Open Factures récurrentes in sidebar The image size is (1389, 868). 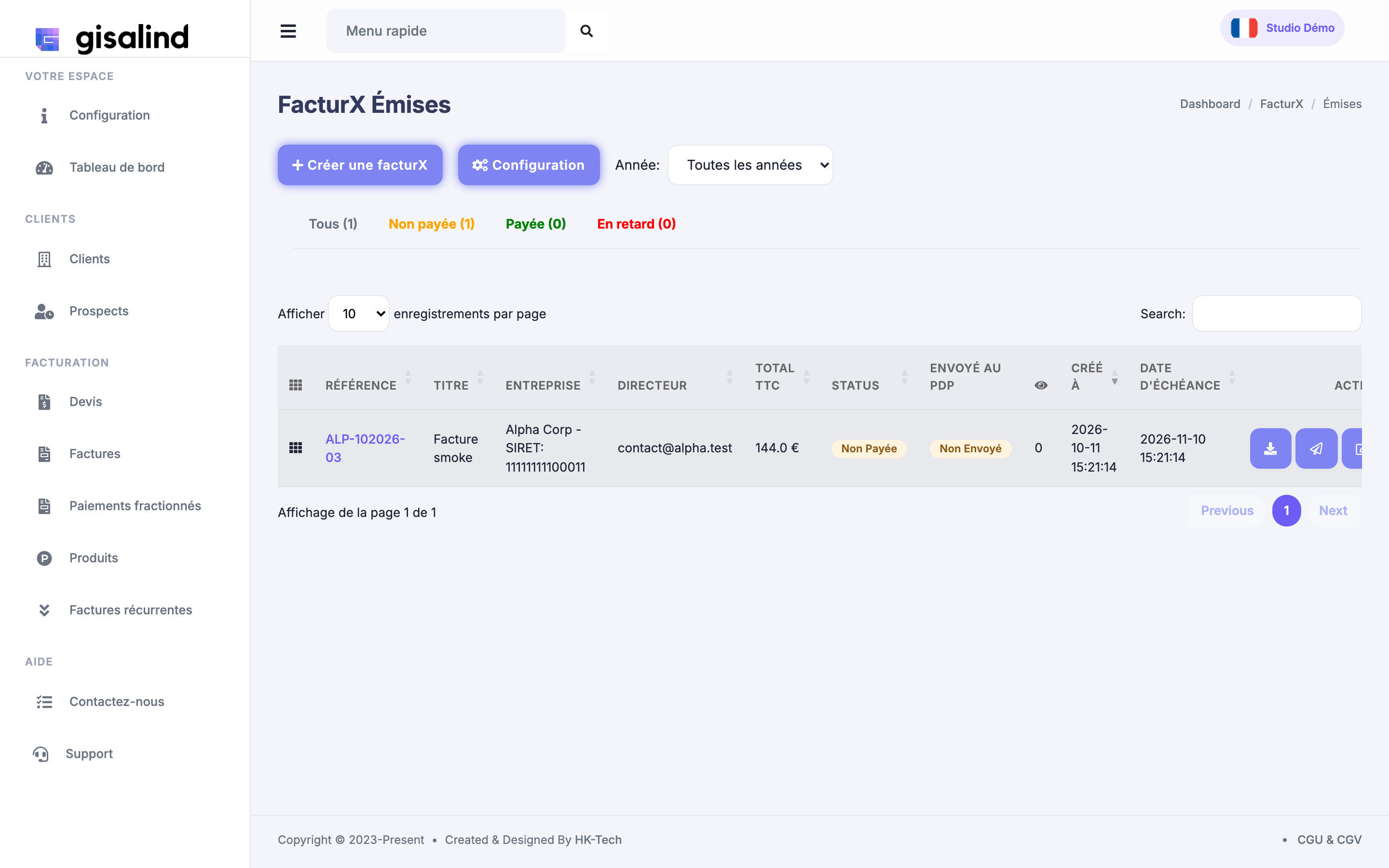pyautogui.click(x=130, y=610)
